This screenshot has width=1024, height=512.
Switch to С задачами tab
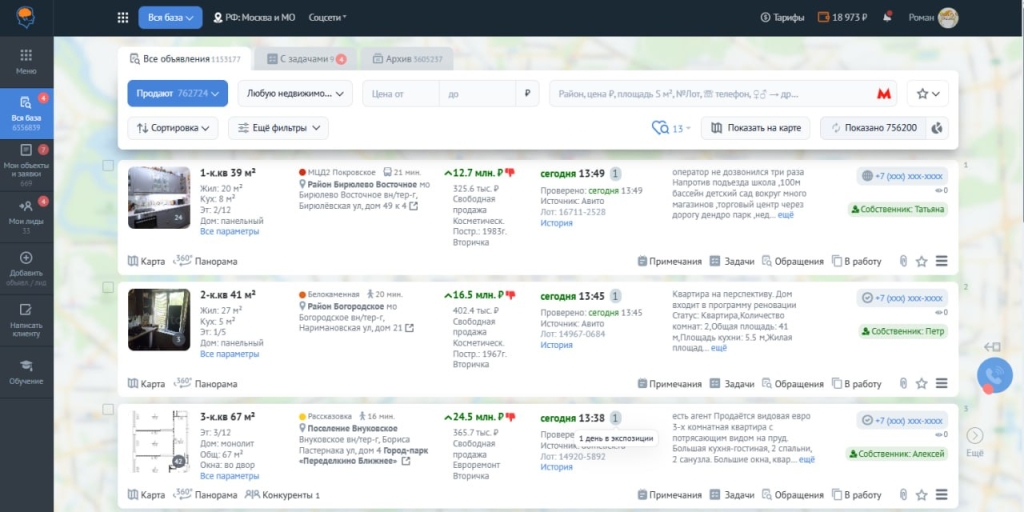(306, 59)
